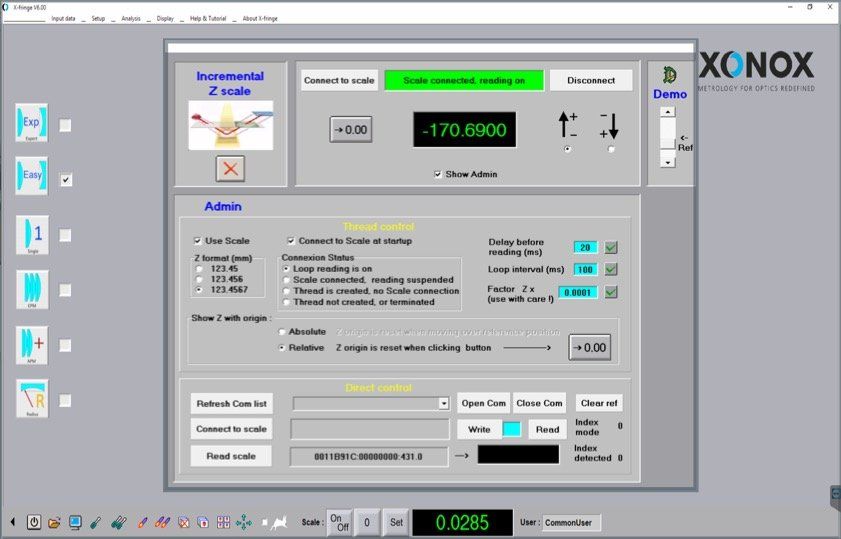The image size is (841, 539).
Task: Click the Single lens mode icon
Action: click(32, 235)
